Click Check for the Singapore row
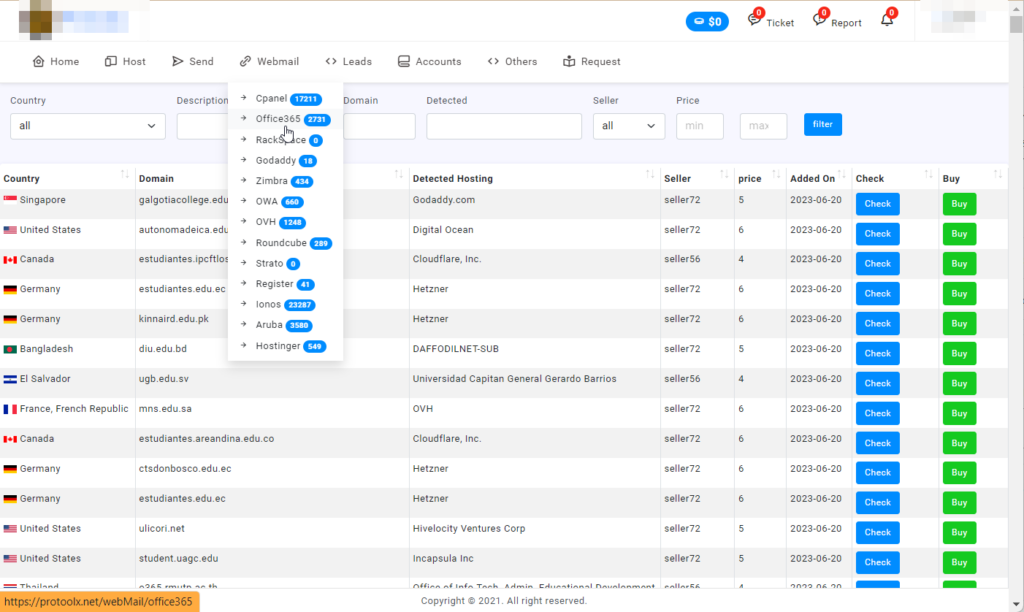Image resolution: width=1024 pixels, height=612 pixels. [877, 204]
